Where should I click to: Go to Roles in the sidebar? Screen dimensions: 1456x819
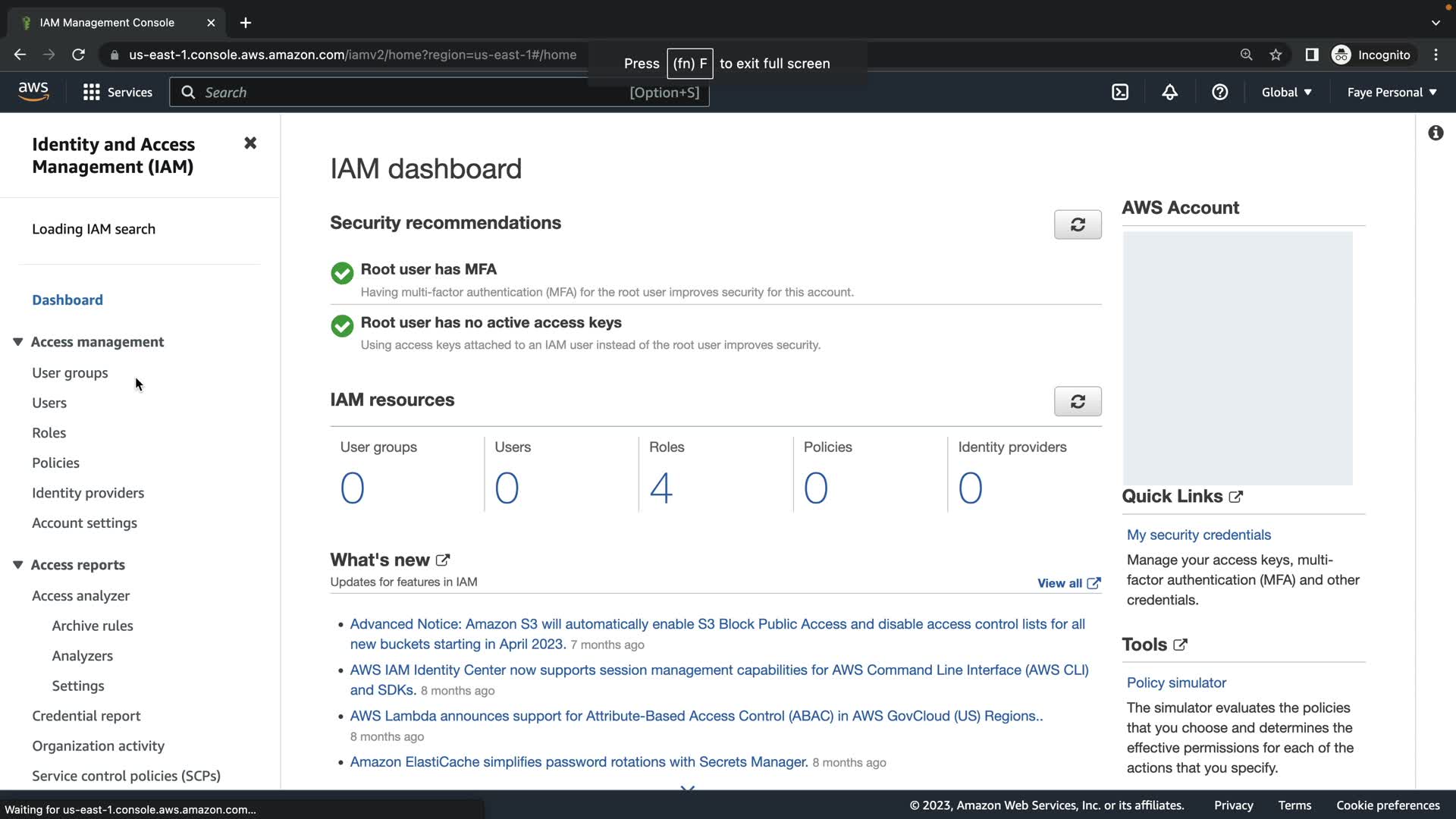coord(49,433)
